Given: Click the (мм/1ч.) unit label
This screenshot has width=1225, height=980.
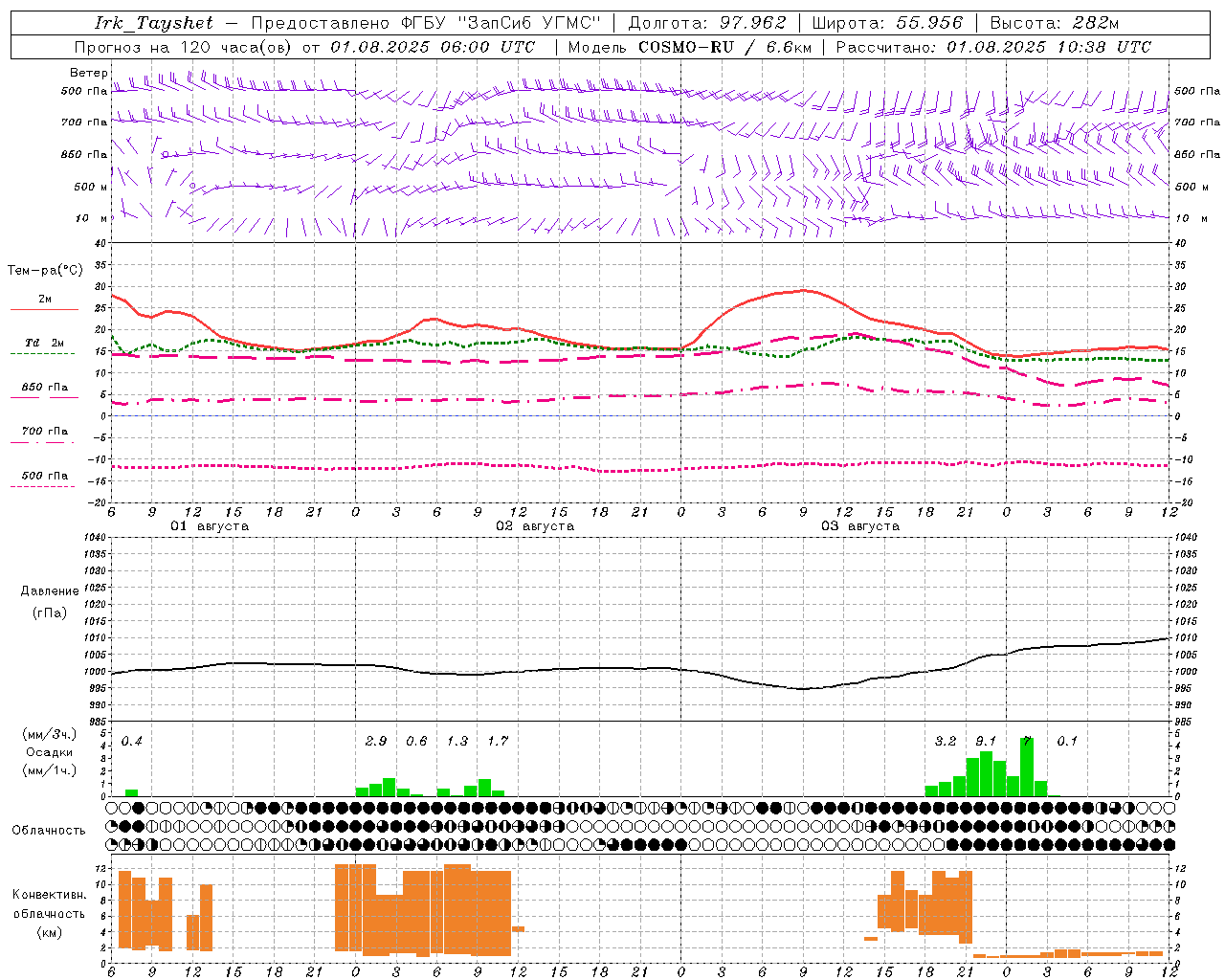Looking at the screenshot, I should [x=49, y=770].
